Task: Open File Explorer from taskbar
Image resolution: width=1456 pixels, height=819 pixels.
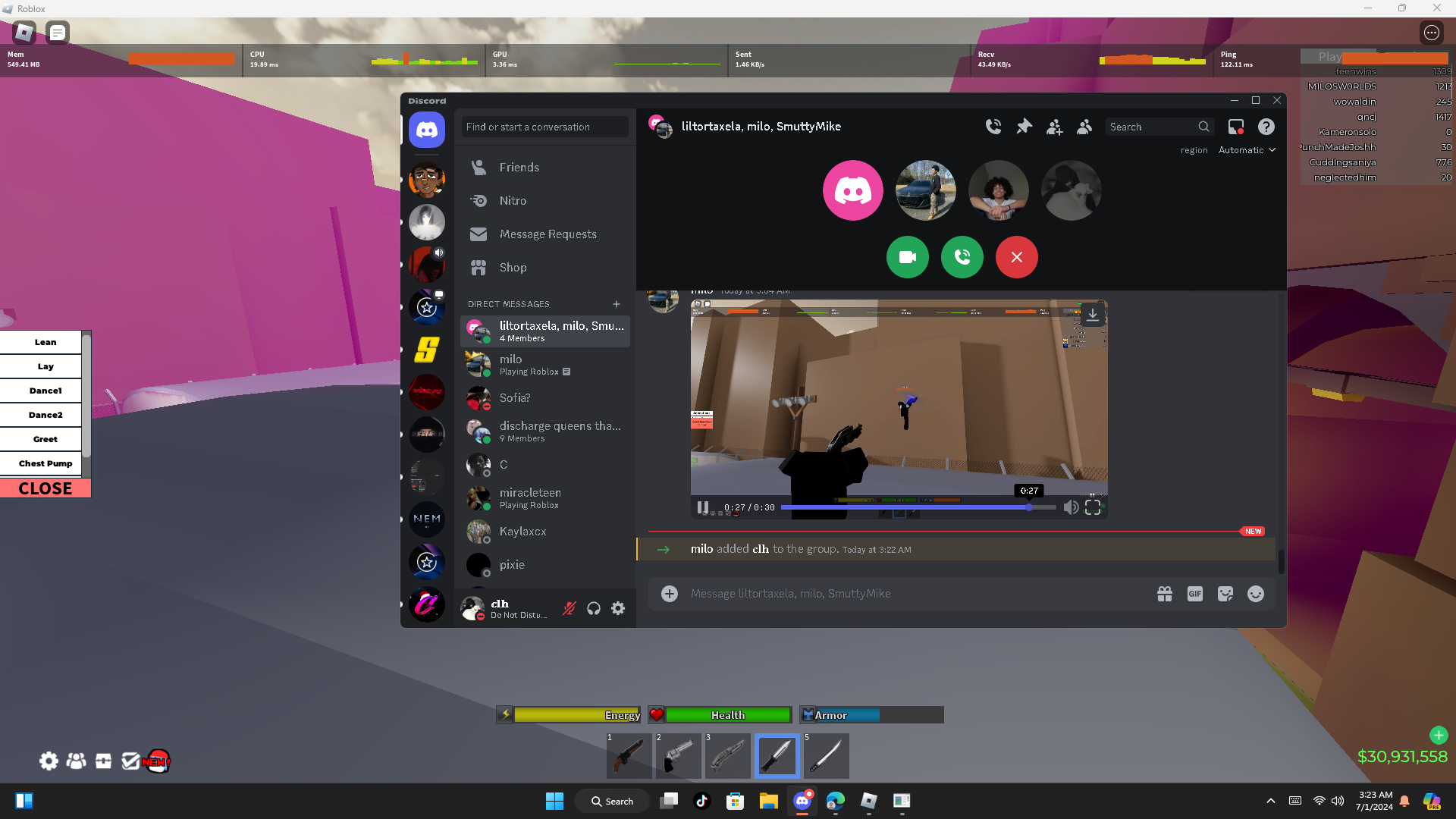Action: click(x=769, y=801)
